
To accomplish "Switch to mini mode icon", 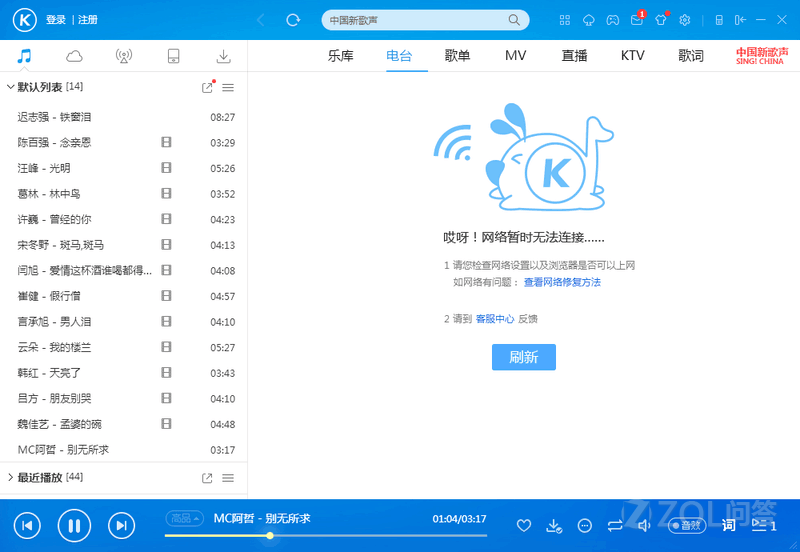I will [740, 20].
